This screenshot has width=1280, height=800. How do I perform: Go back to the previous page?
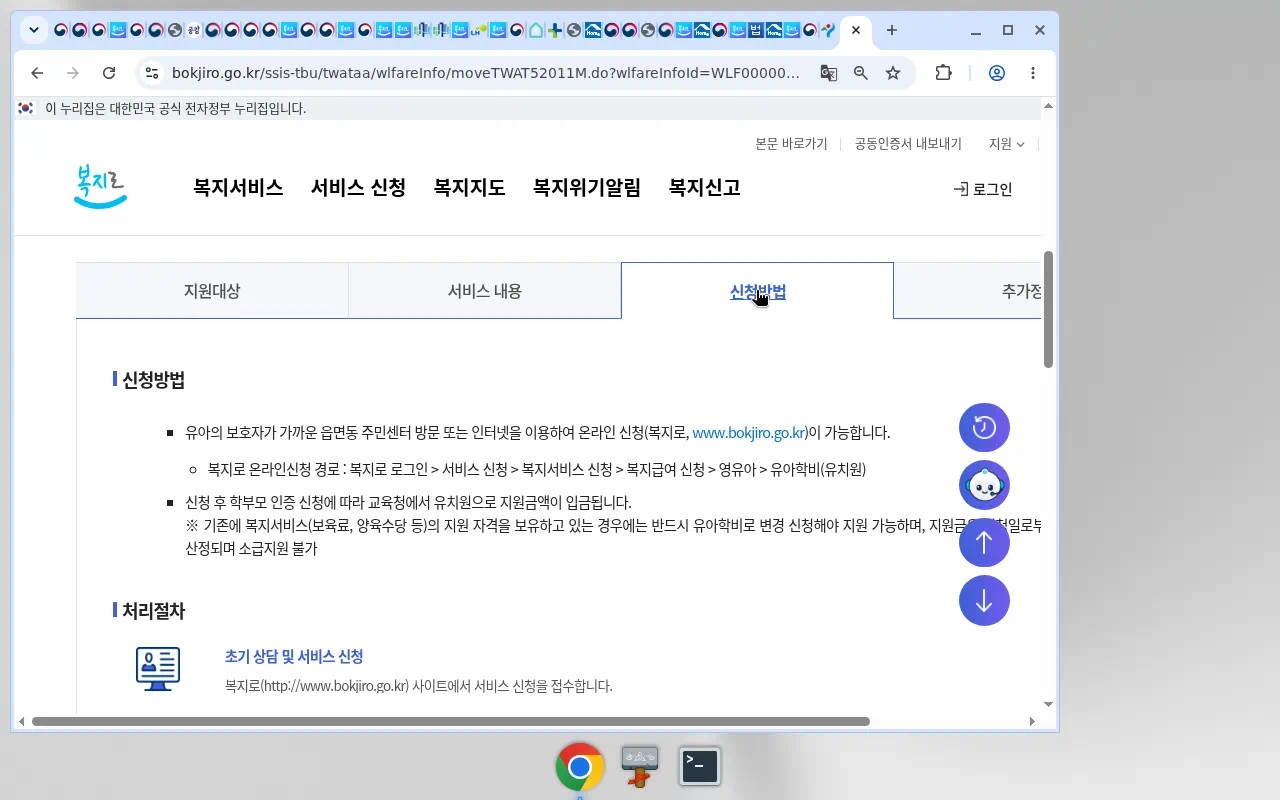coord(37,73)
